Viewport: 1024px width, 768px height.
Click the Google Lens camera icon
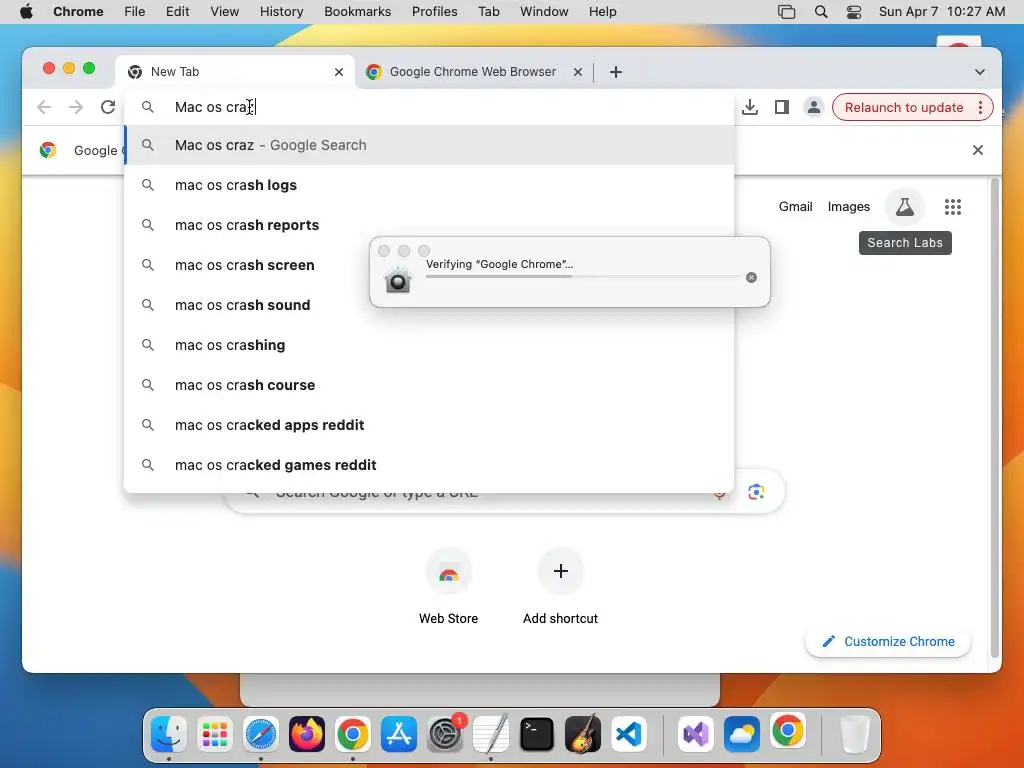[756, 492]
